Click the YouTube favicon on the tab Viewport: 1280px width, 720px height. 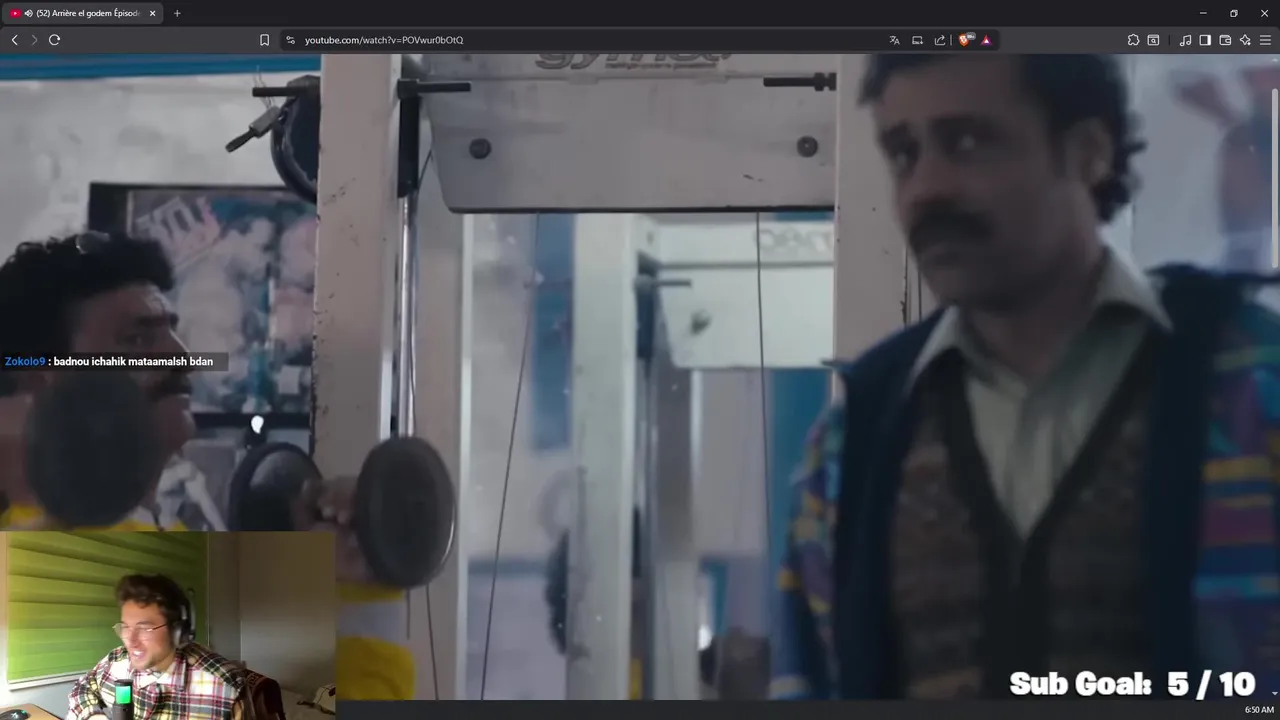pos(15,13)
